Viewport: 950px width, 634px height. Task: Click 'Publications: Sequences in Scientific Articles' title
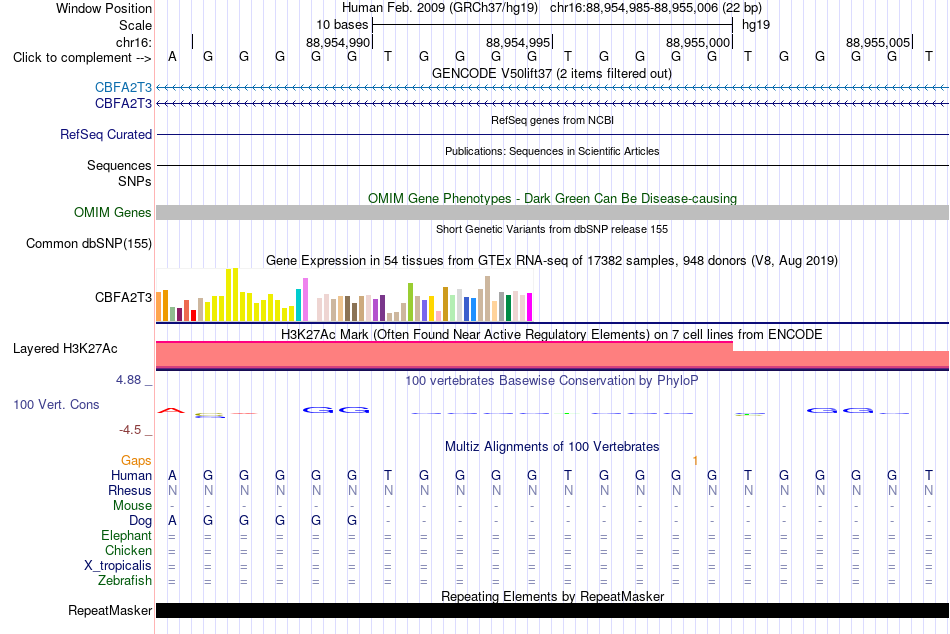[552, 151]
